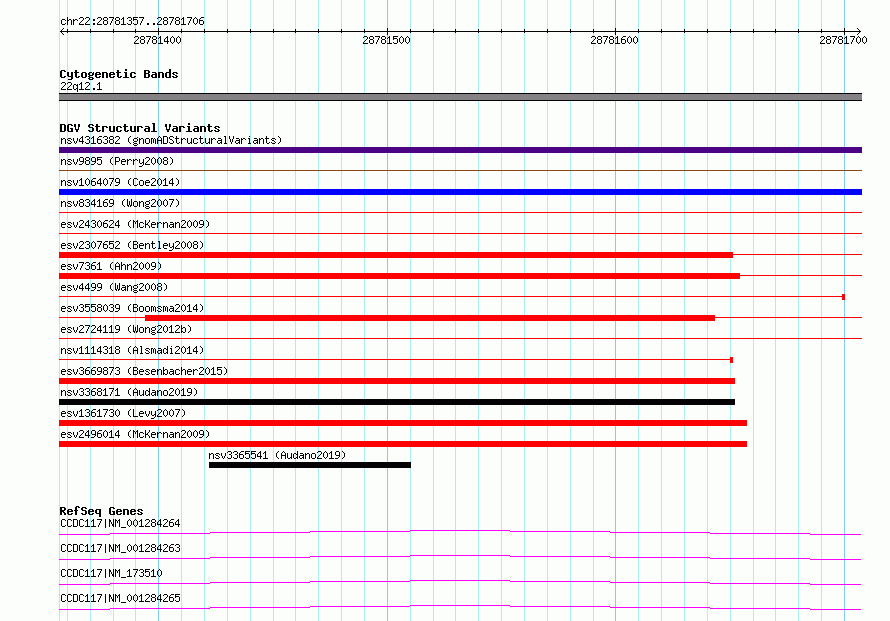Click the esv7361 (Ahn2009) label
Viewport: 890px width, 621px height.
111,266
